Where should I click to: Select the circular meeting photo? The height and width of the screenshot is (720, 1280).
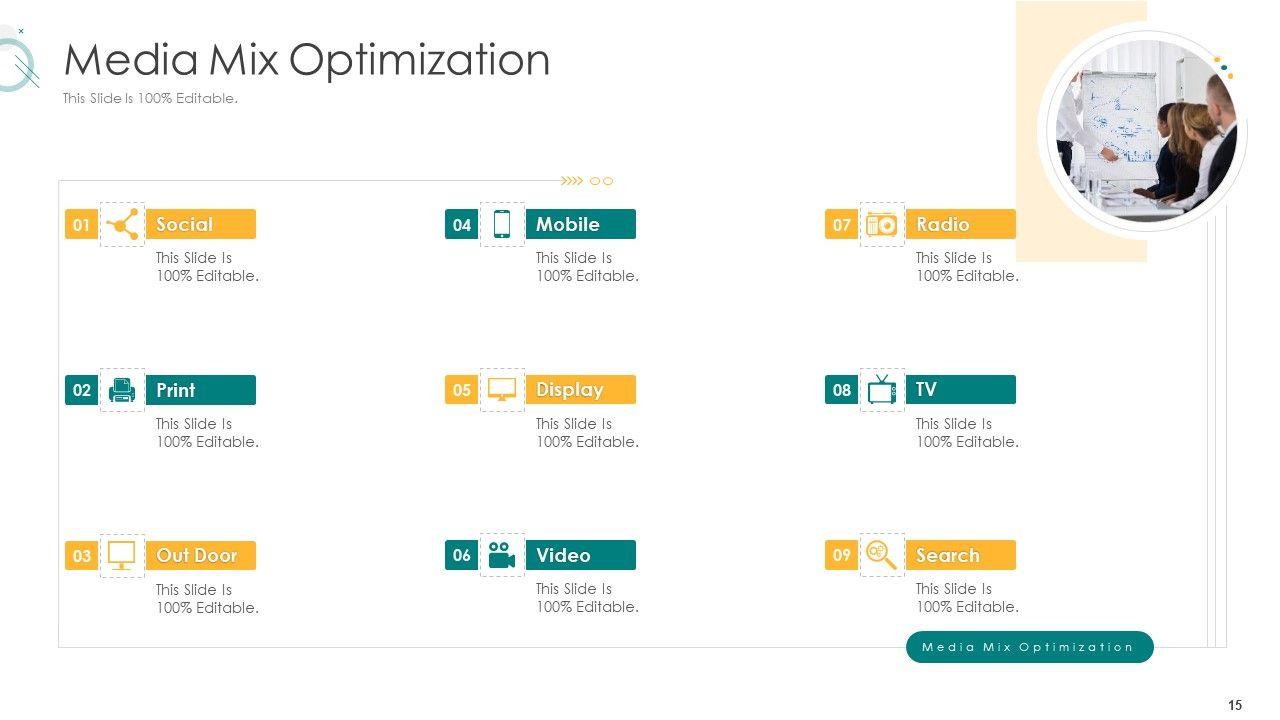(1146, 130)
